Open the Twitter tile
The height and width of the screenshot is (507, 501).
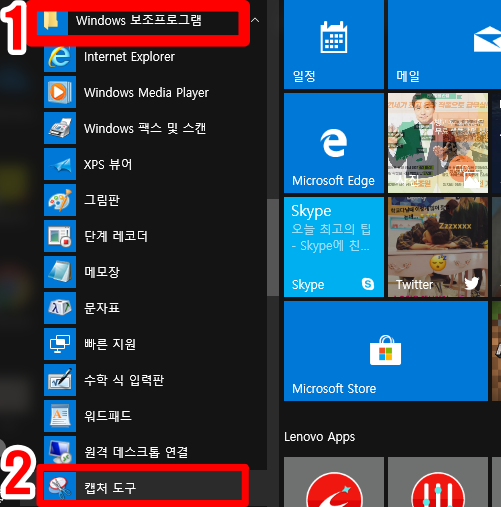[x=438, y=247]
